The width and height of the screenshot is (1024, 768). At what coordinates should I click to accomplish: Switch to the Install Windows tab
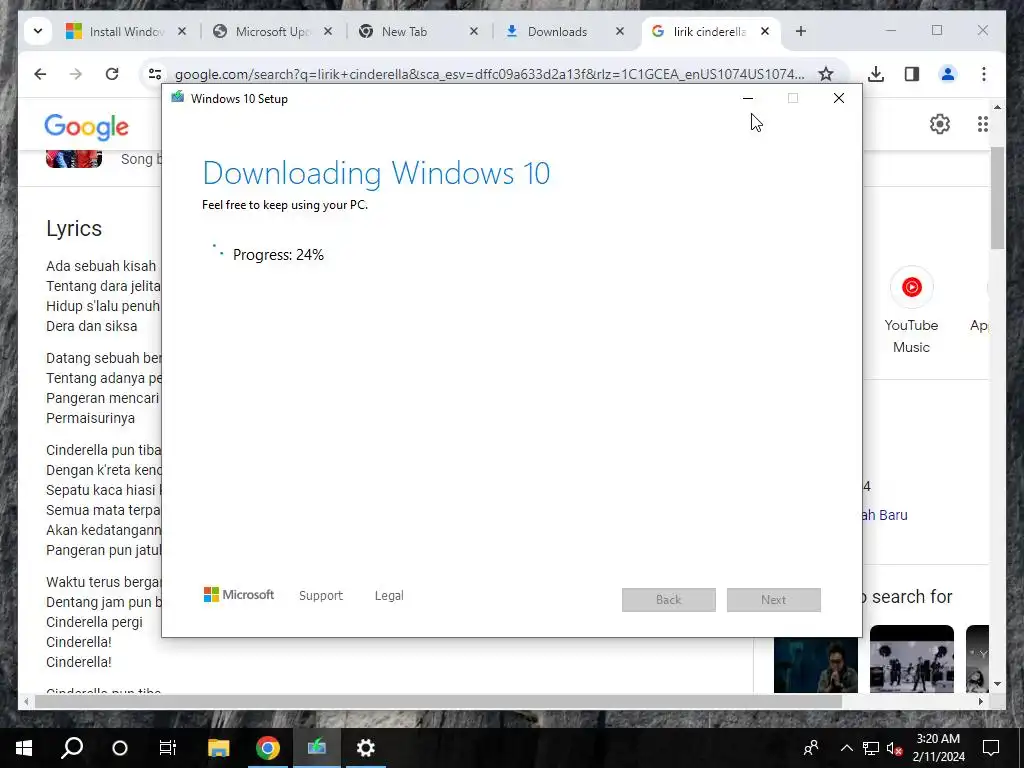(126, 31)
